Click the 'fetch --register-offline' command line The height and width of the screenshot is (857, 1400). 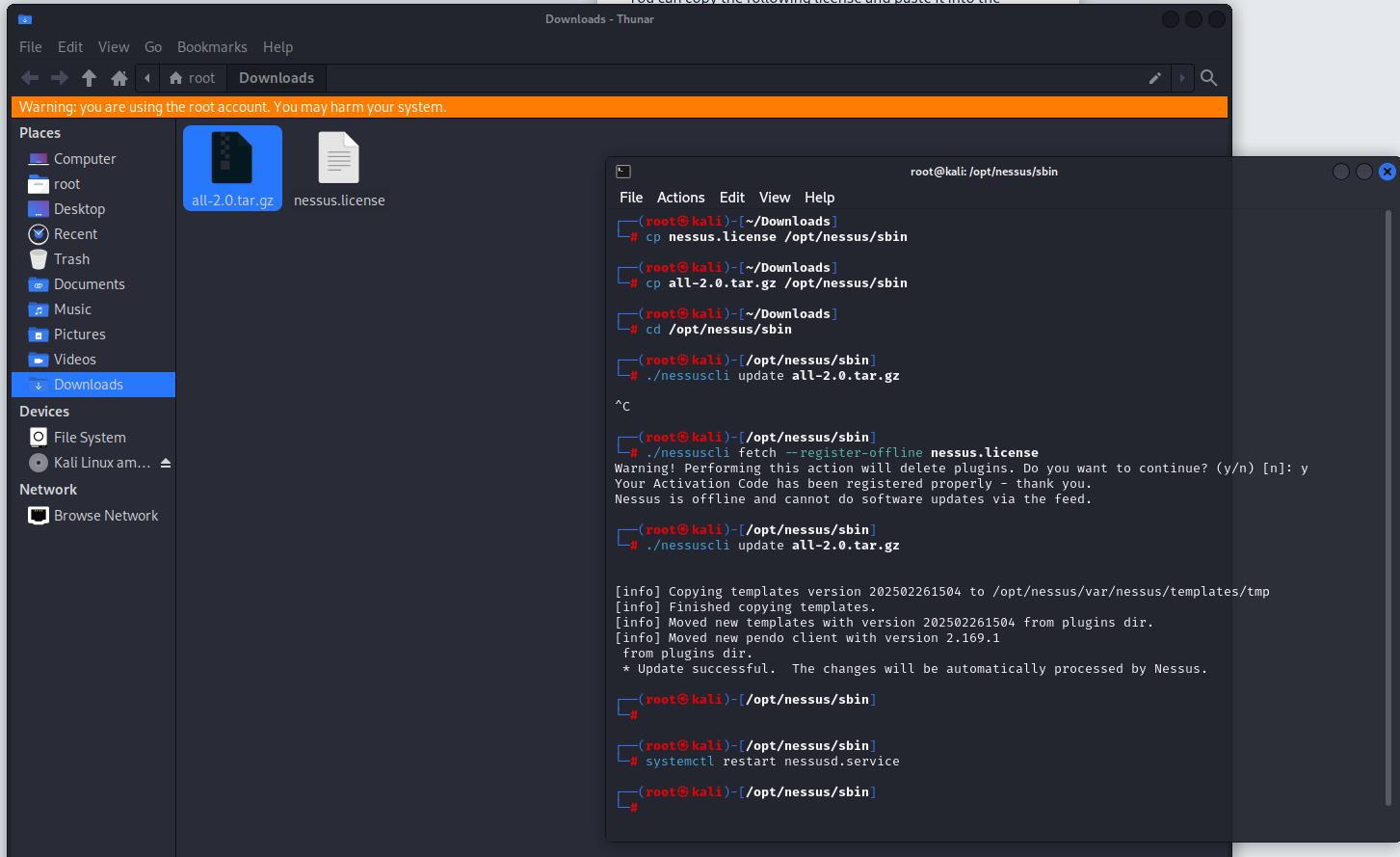(x=842, y=453)
